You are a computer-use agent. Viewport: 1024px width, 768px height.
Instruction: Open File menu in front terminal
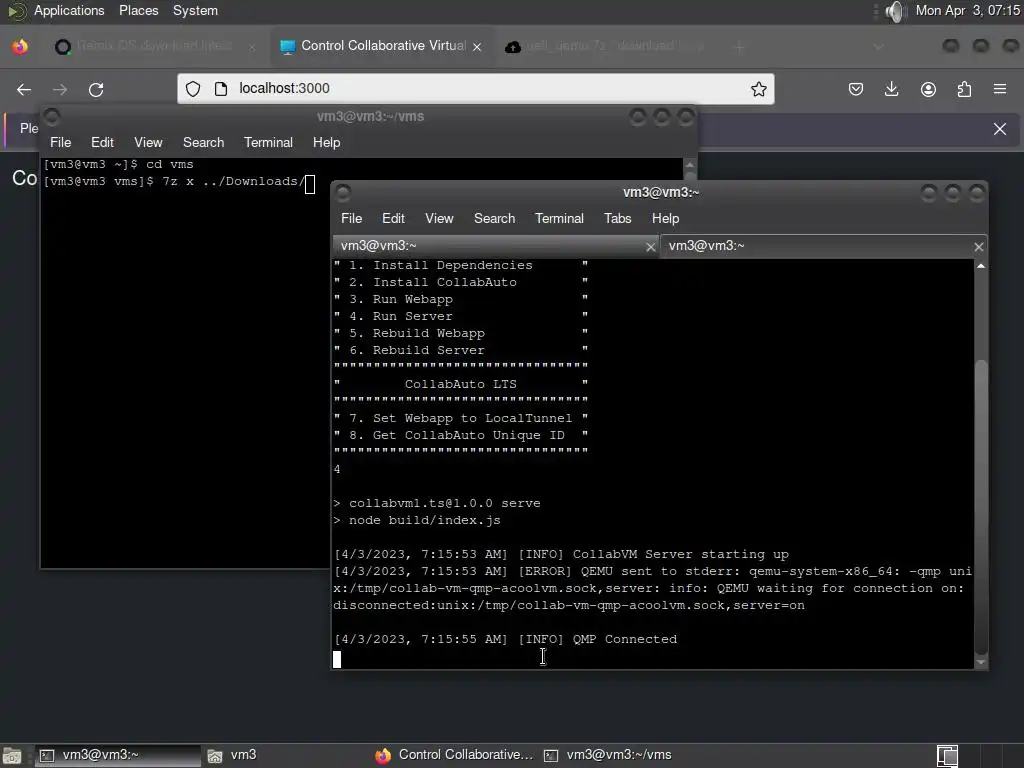point(351,218)
